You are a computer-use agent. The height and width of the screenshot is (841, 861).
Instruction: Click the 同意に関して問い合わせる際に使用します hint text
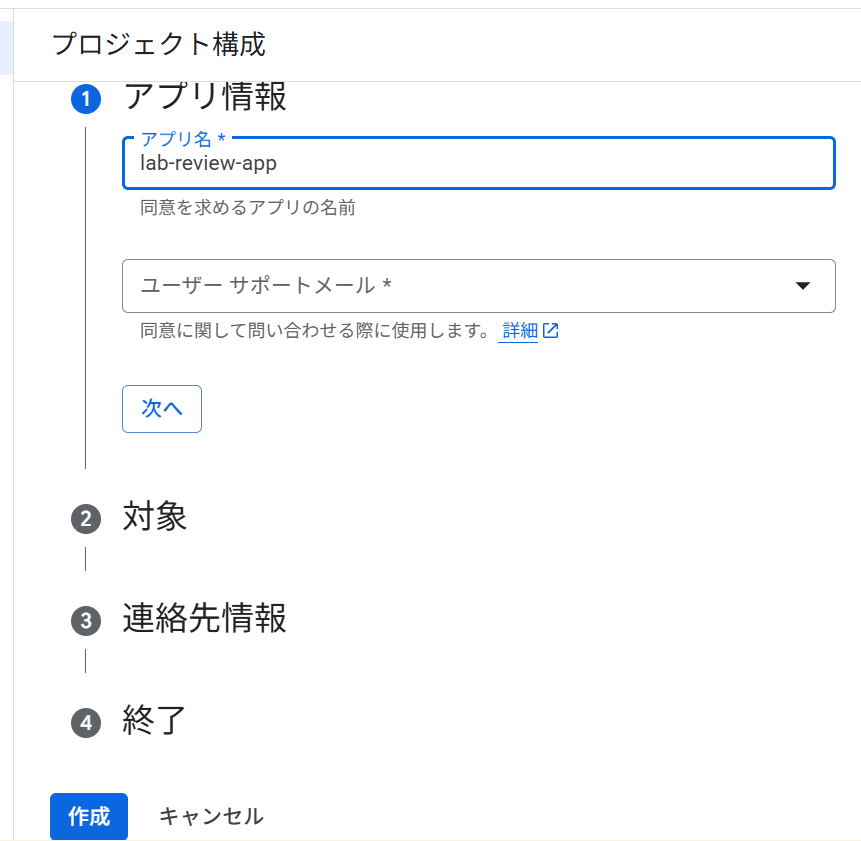[x=315, y=331]
